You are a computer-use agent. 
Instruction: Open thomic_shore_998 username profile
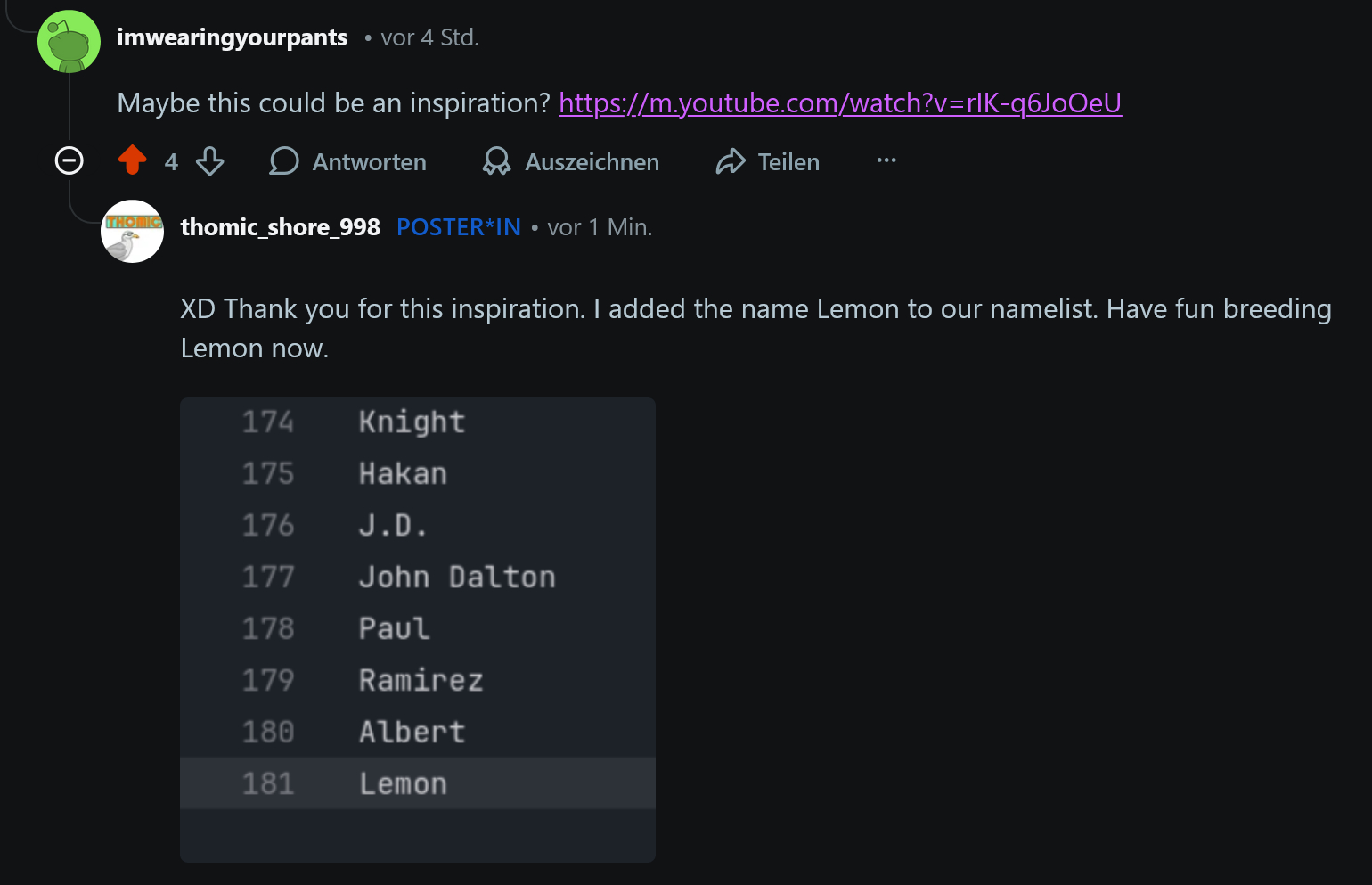pos(280,227)
